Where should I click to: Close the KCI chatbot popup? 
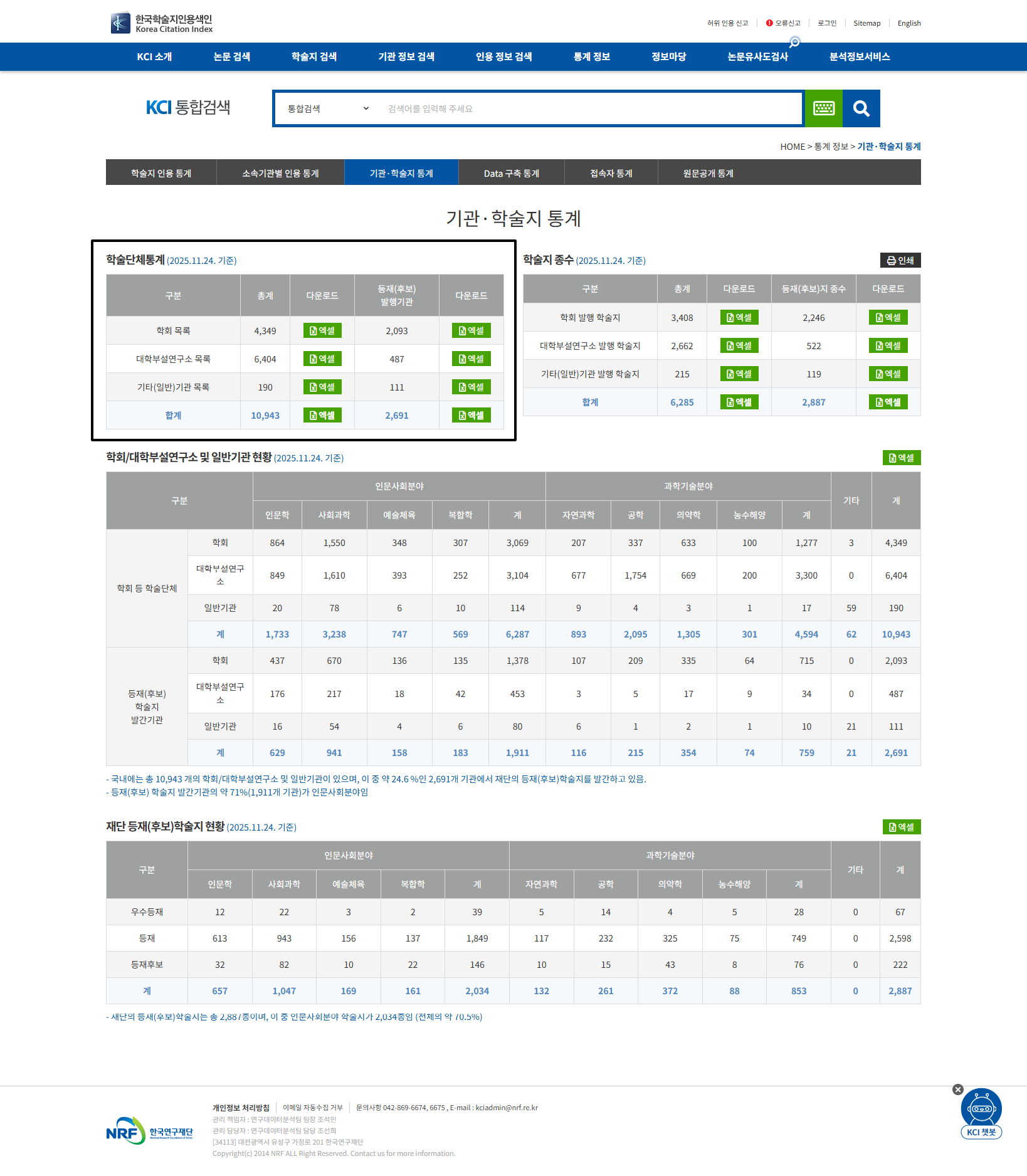point(957,1089)
